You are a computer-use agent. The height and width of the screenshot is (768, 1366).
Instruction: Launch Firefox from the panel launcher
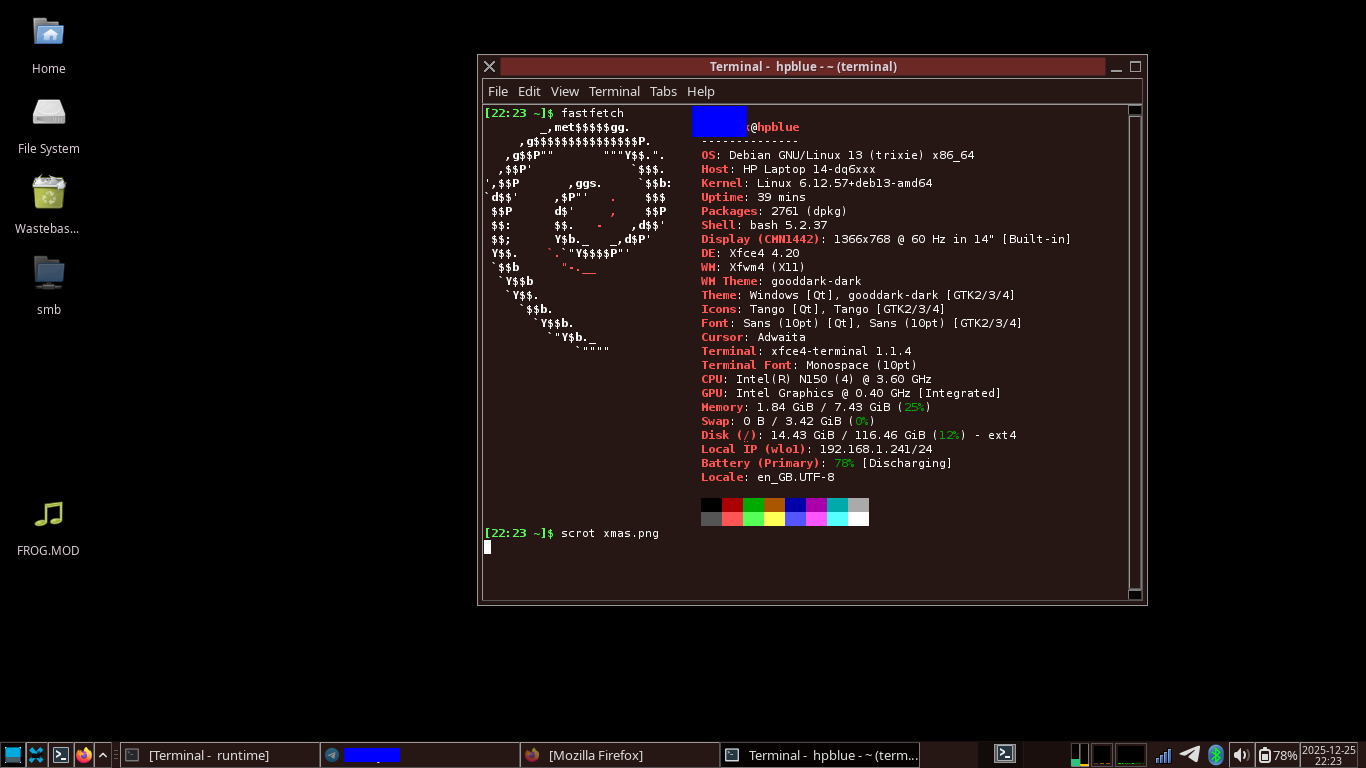(x=84, y=755)
